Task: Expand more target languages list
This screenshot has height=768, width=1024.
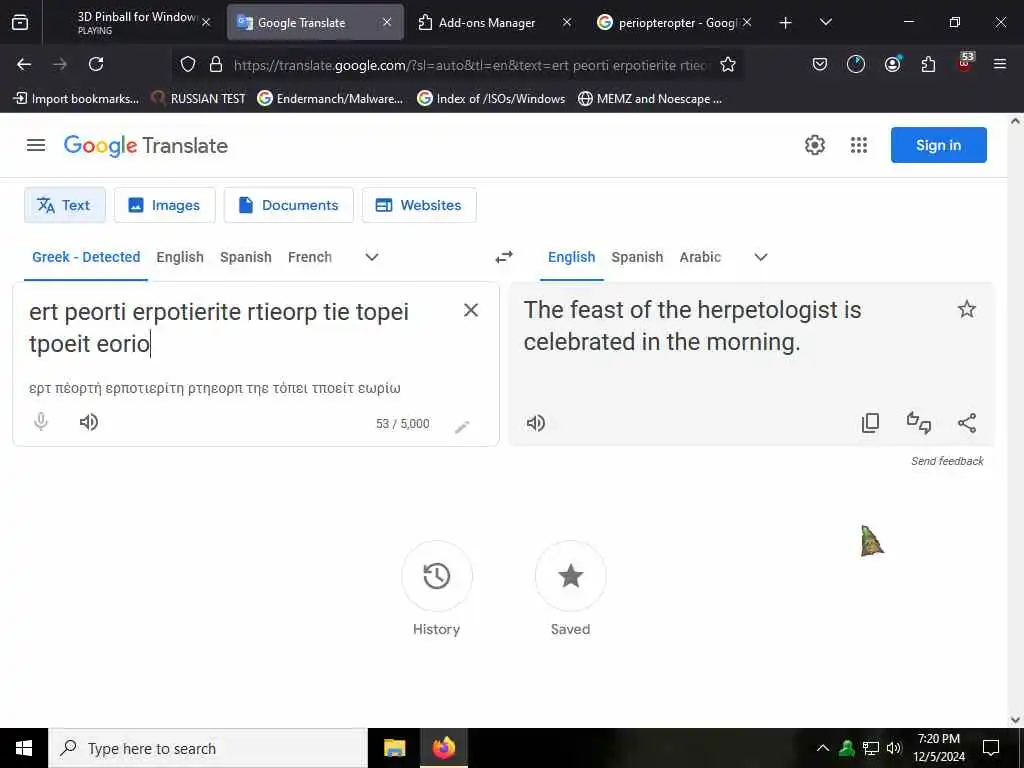Action: pyautogui.click(x=761, y=257)
